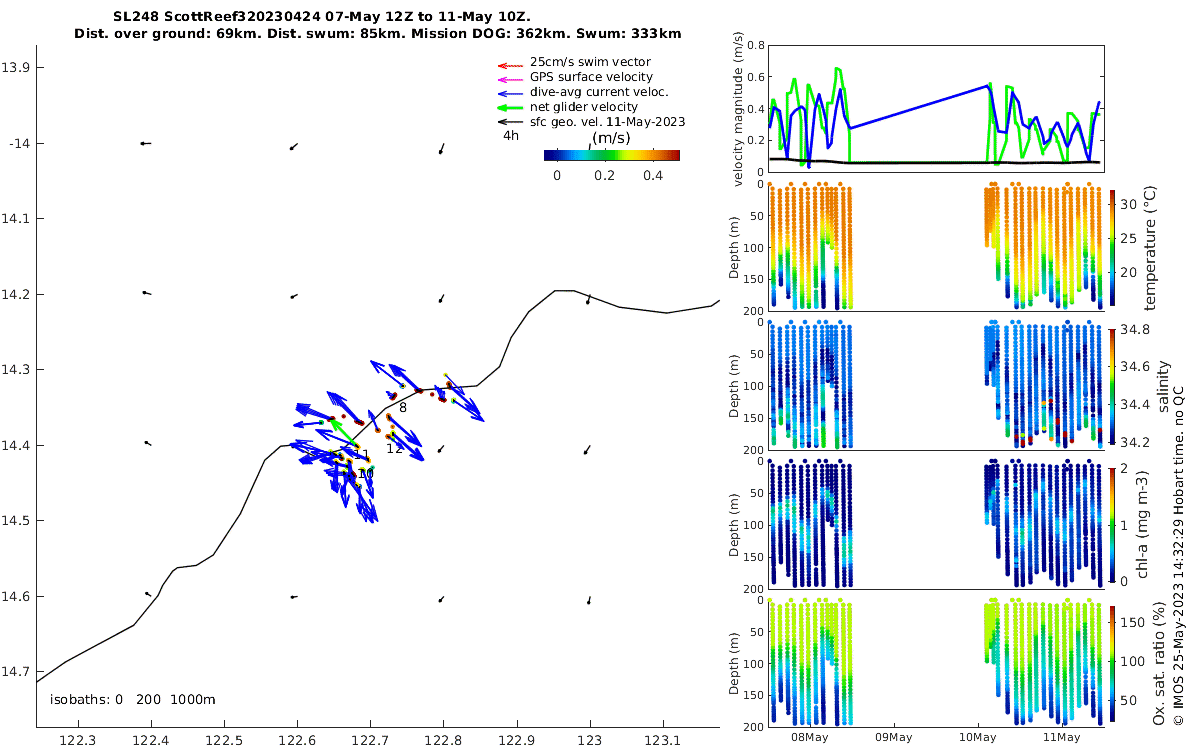
Task: Click the day label 12 on the track
Action: tap(395, 448)
